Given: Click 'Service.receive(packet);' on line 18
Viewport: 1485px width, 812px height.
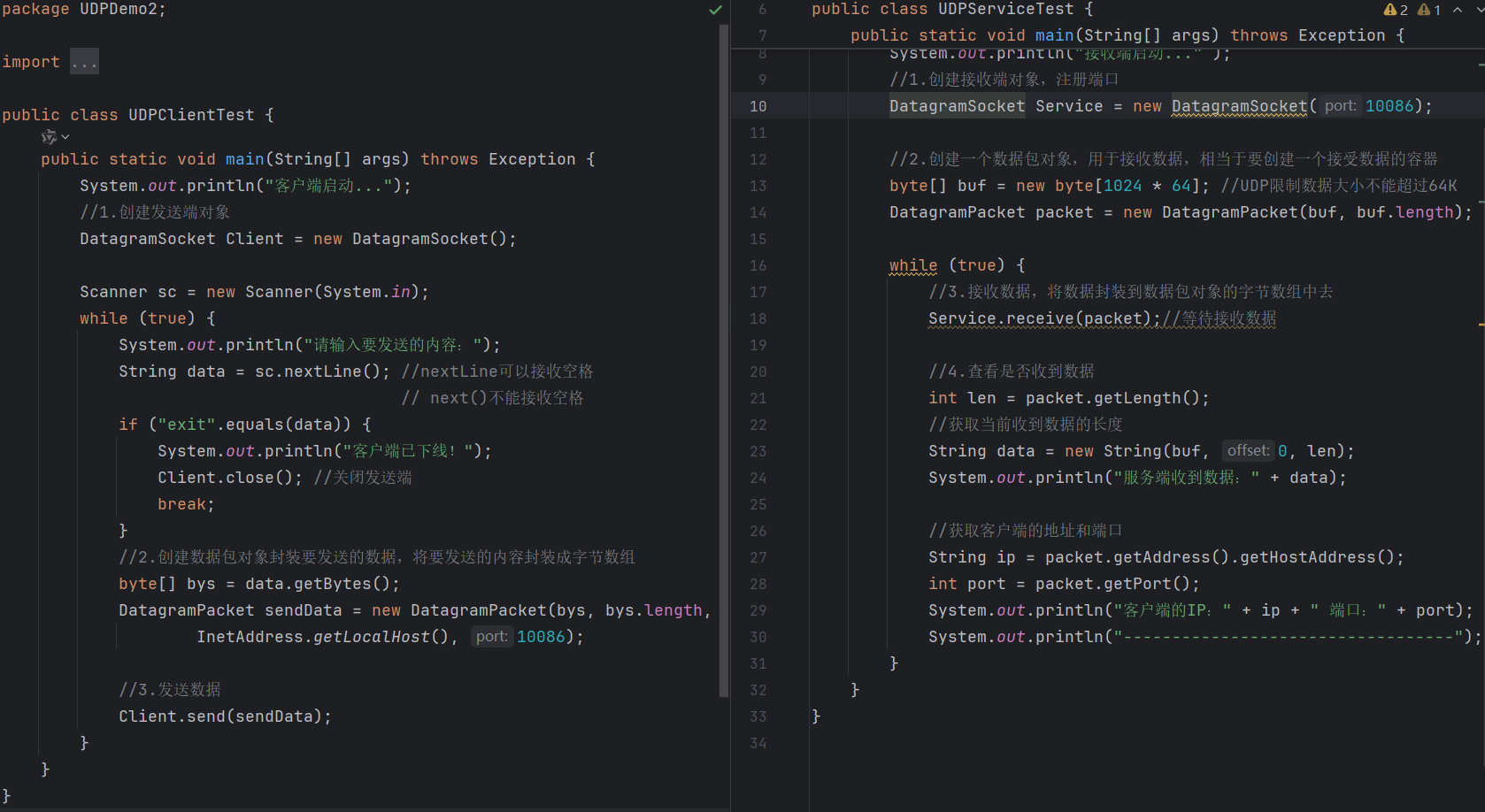Looking at the screenshot, I should pos(1044,318).
